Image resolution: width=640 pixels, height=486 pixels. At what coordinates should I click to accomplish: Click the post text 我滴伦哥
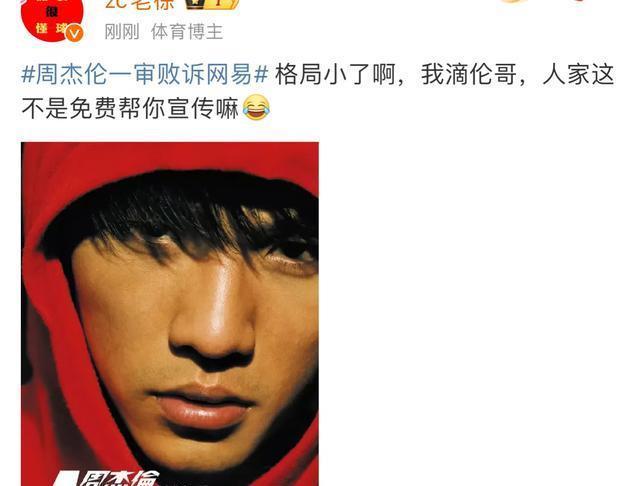pos(469,75)
